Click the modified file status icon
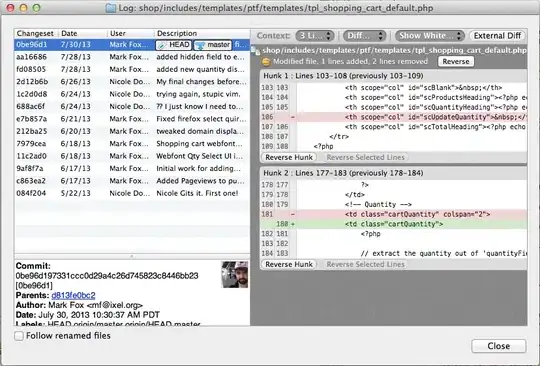 tap(266, 62)
